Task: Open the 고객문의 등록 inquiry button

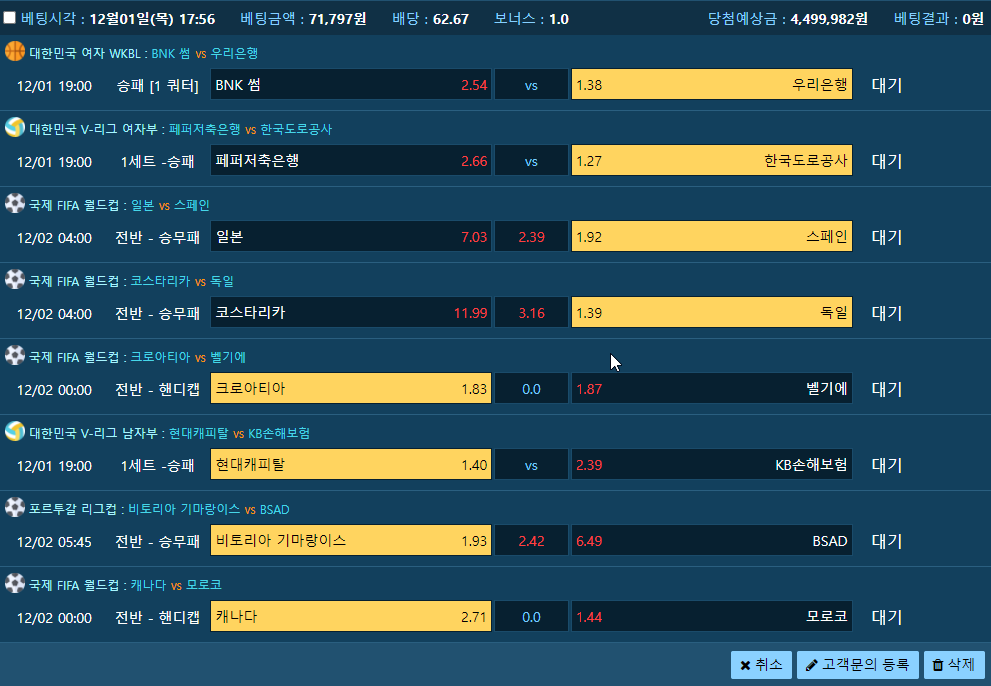Action: point(858,665)
